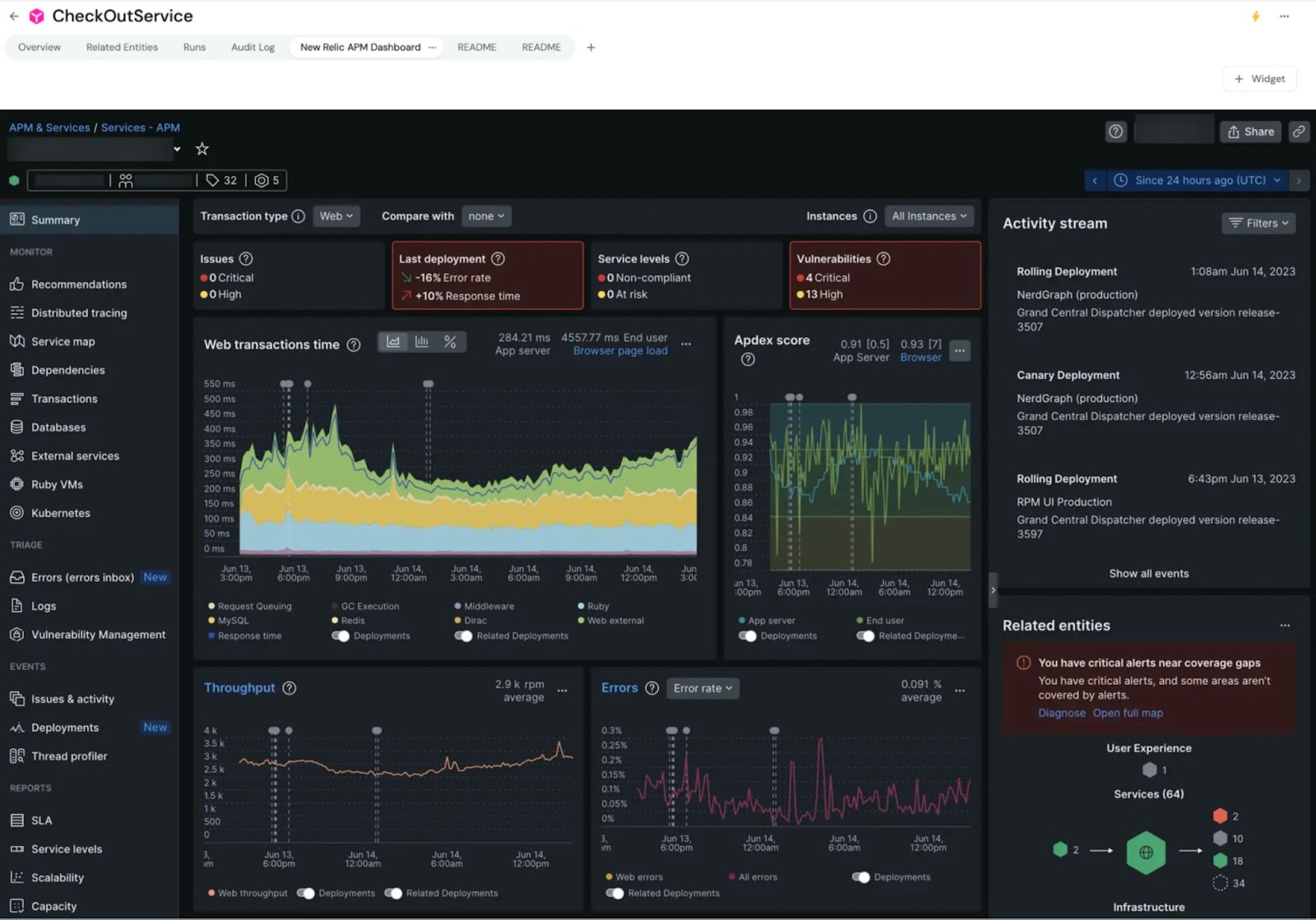This screenshot has width=1316, height=920.
Task: Go to previous time range arrow
Action: (x=1095, y=180)
